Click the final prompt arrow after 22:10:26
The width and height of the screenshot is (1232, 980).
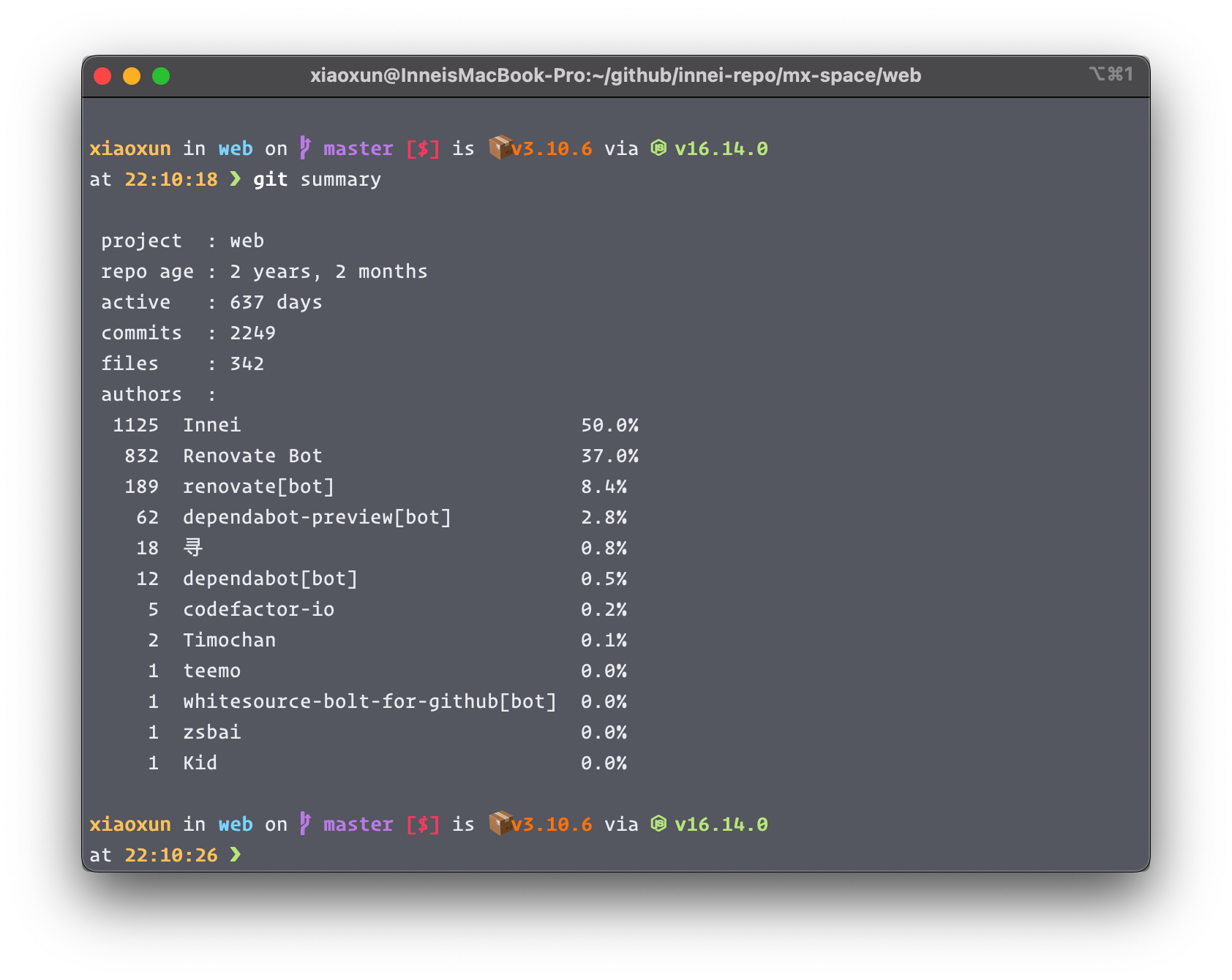[x=235, y=854]
